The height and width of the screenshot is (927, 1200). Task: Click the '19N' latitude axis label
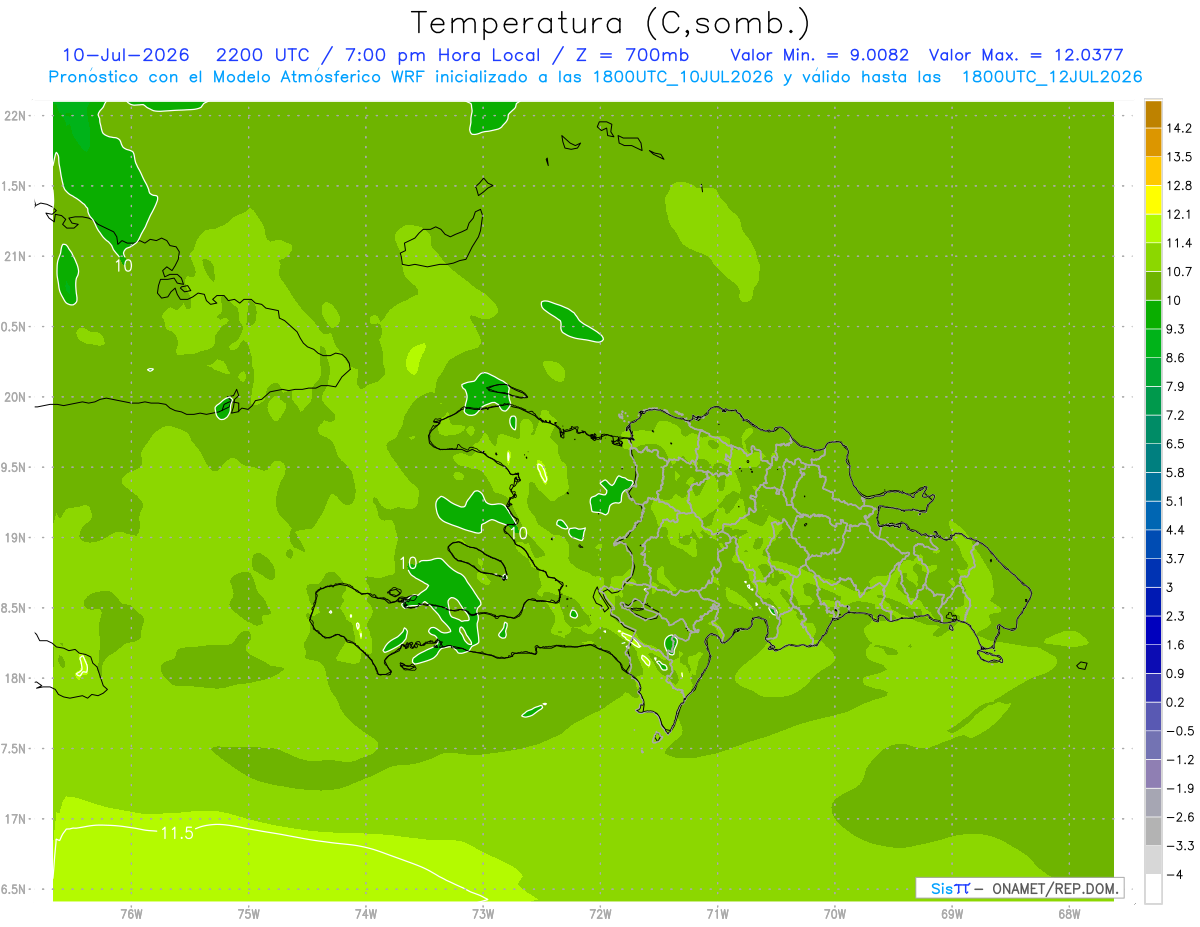point(16,538)
